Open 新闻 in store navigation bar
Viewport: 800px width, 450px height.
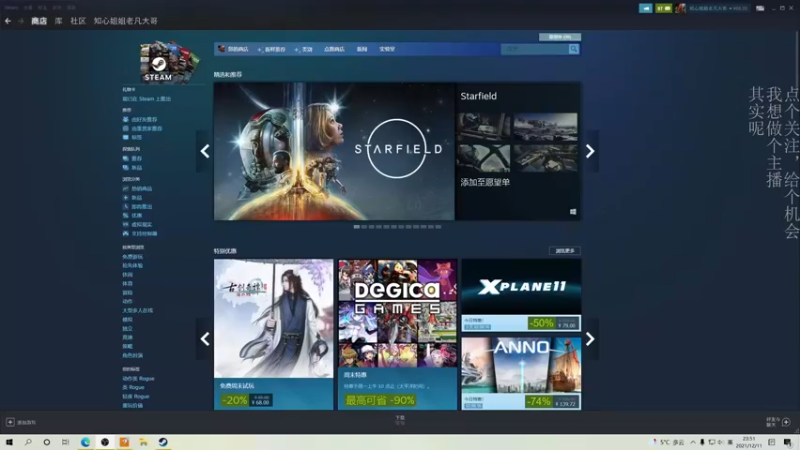click(362, 49)
